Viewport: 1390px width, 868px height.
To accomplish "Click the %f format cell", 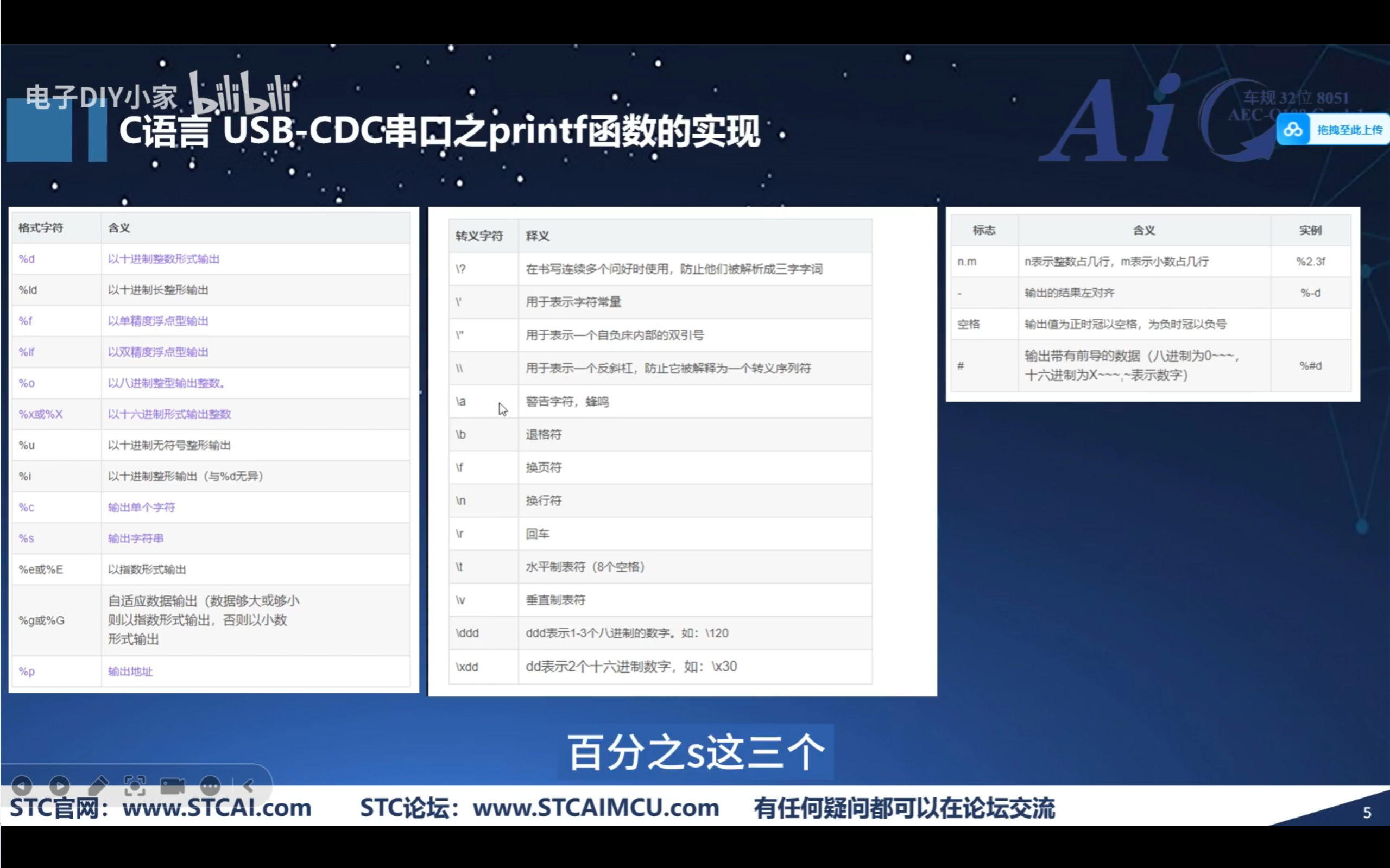I will click(x=56, y=321).
